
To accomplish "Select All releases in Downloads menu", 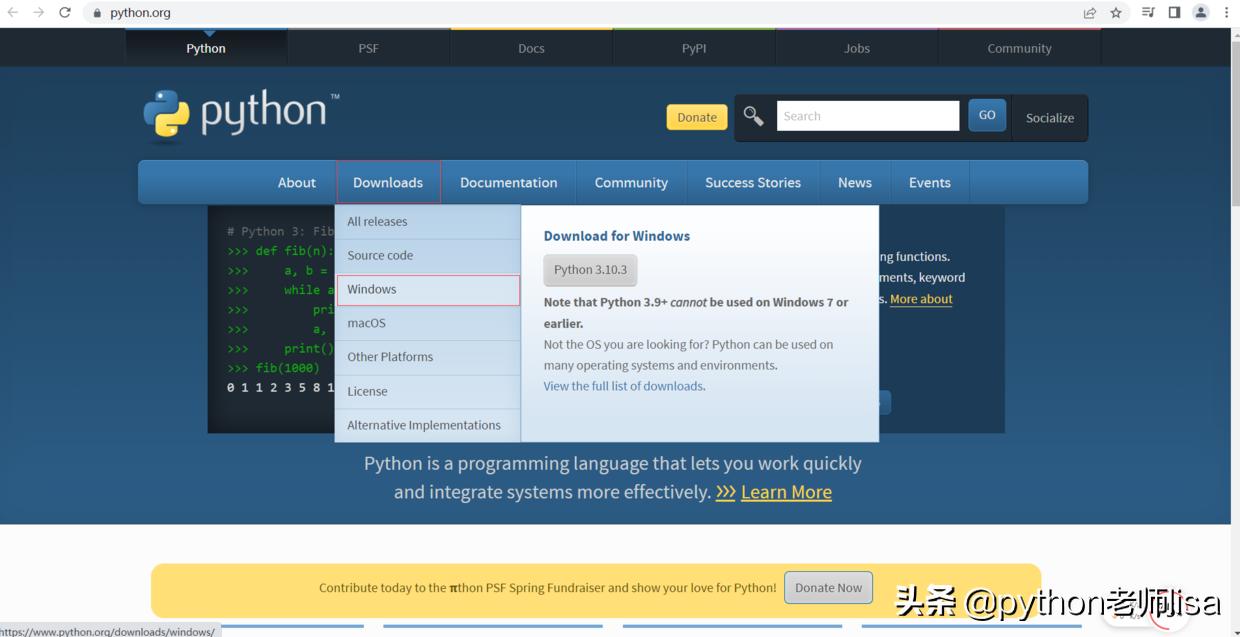I will 428,222.
